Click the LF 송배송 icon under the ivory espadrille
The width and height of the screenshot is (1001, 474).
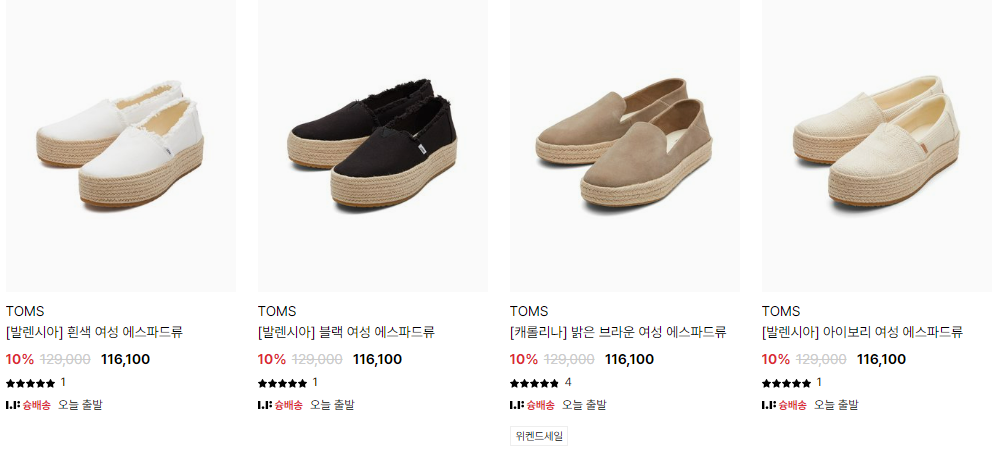point(784,405)
